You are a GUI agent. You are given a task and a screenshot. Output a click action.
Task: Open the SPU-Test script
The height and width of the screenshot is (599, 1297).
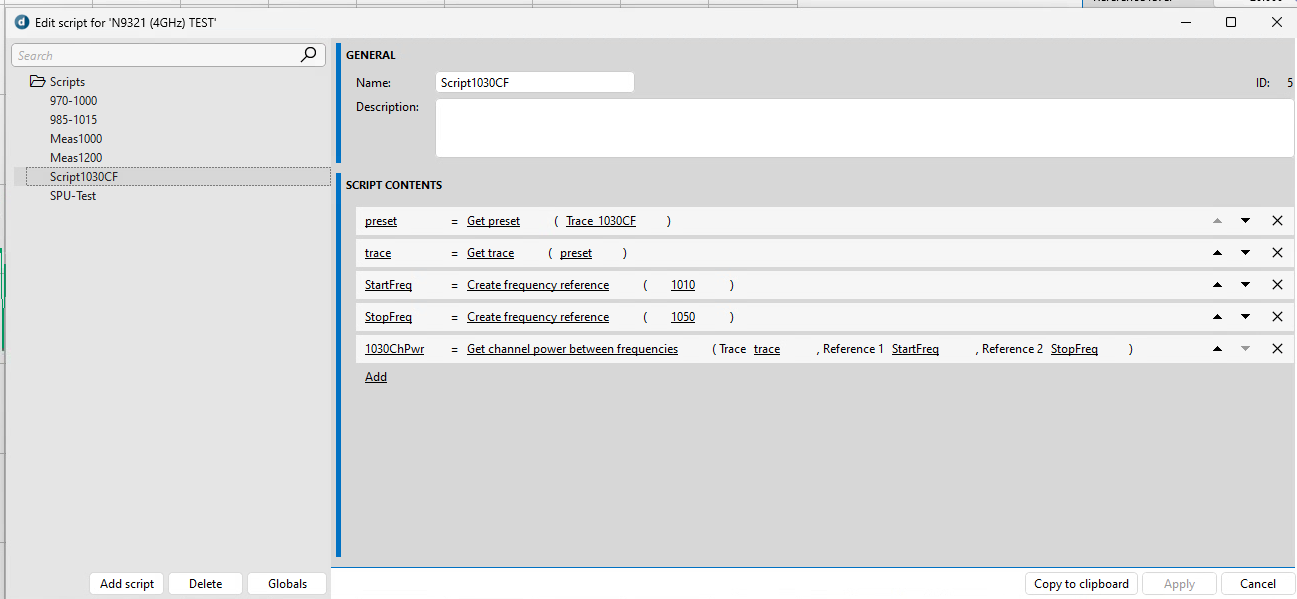(x=73, y=196)
